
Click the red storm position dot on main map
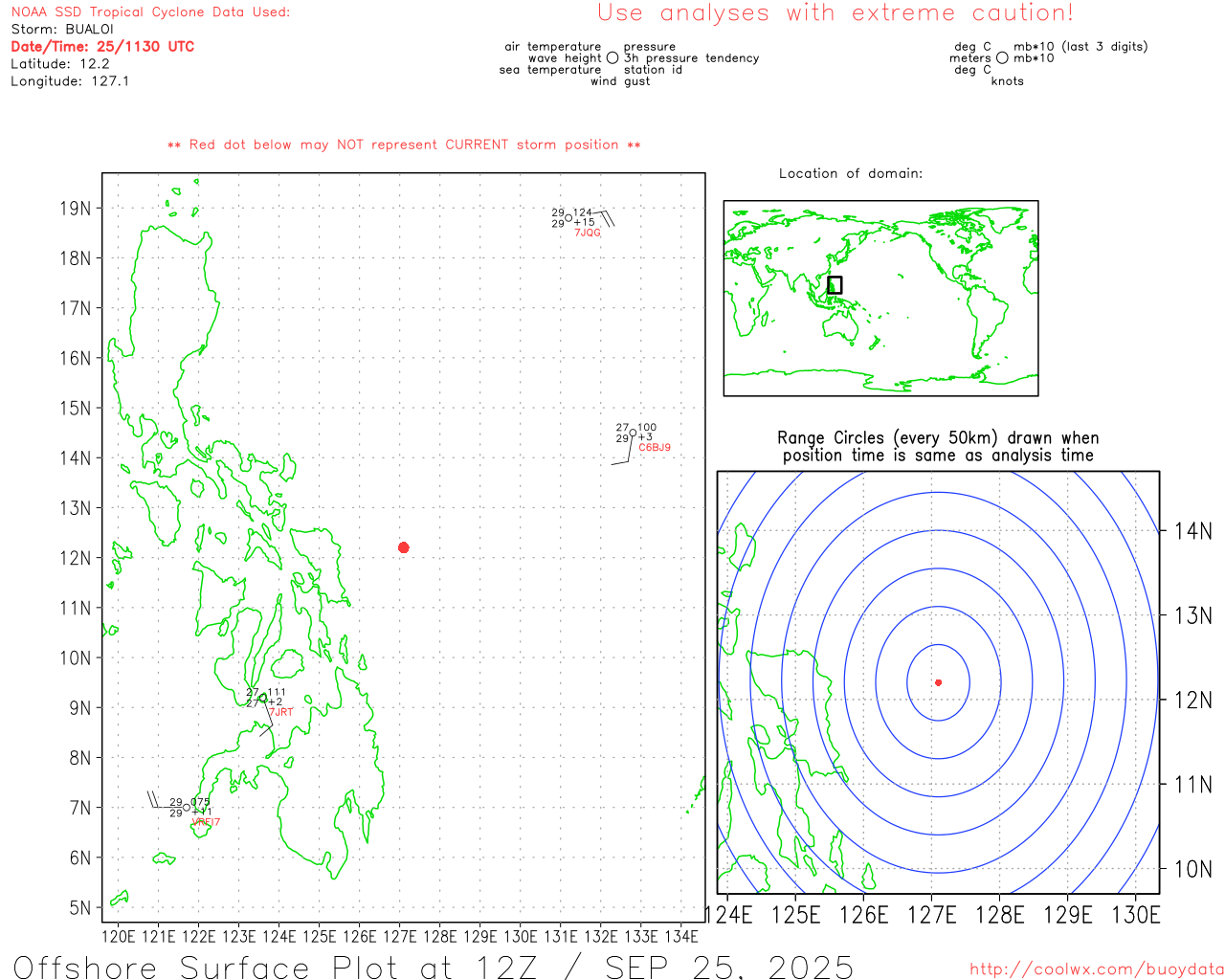click(403, 547)
